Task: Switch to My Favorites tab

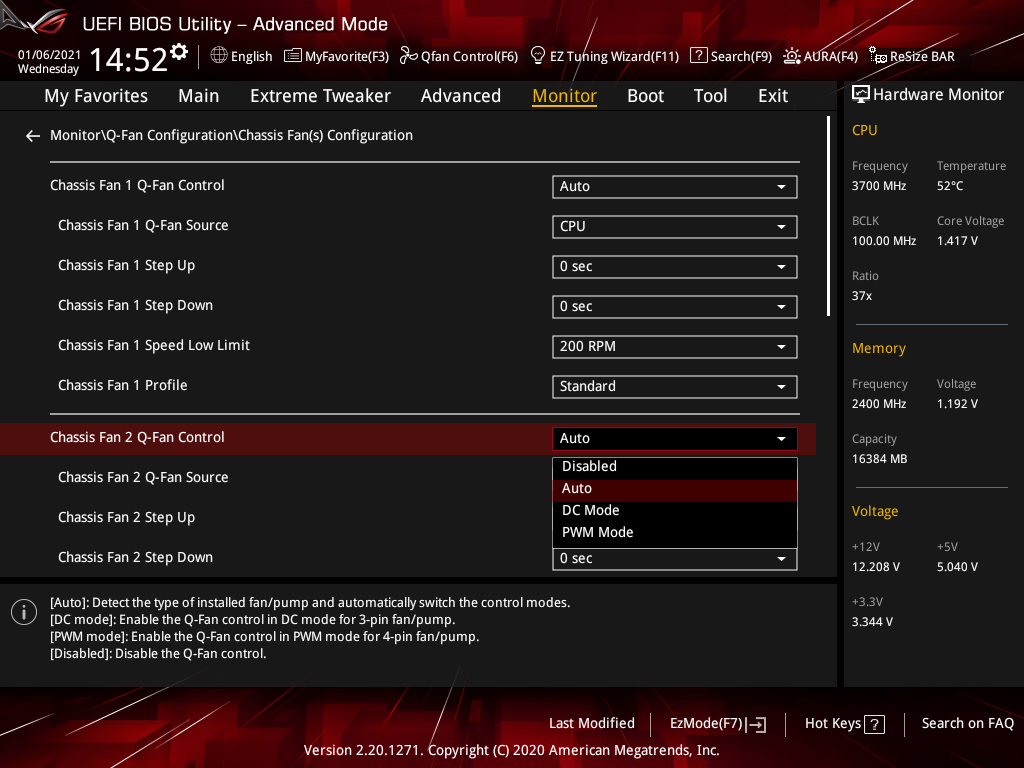Action: tap(96, 96)
